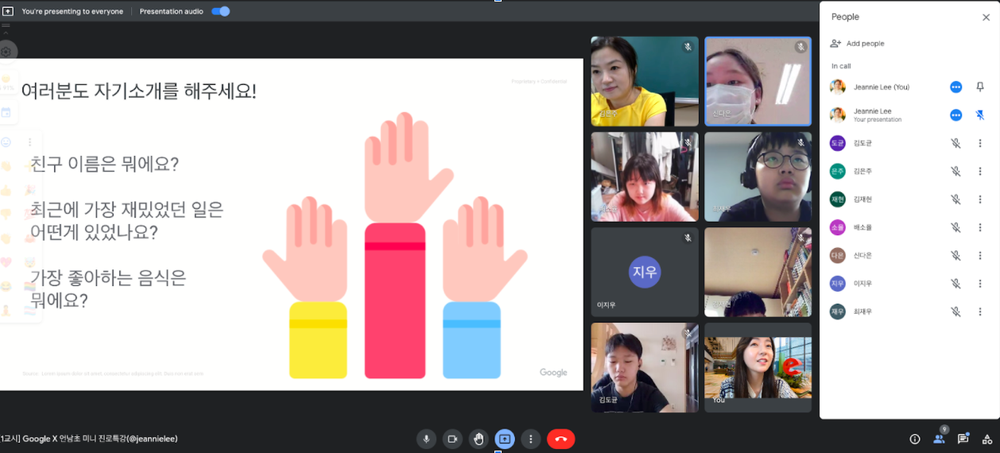Screen dimensions: 1000x453
Task: Click Jeannie Lee (You) profile photo
Action: click(x=837, y=87)
